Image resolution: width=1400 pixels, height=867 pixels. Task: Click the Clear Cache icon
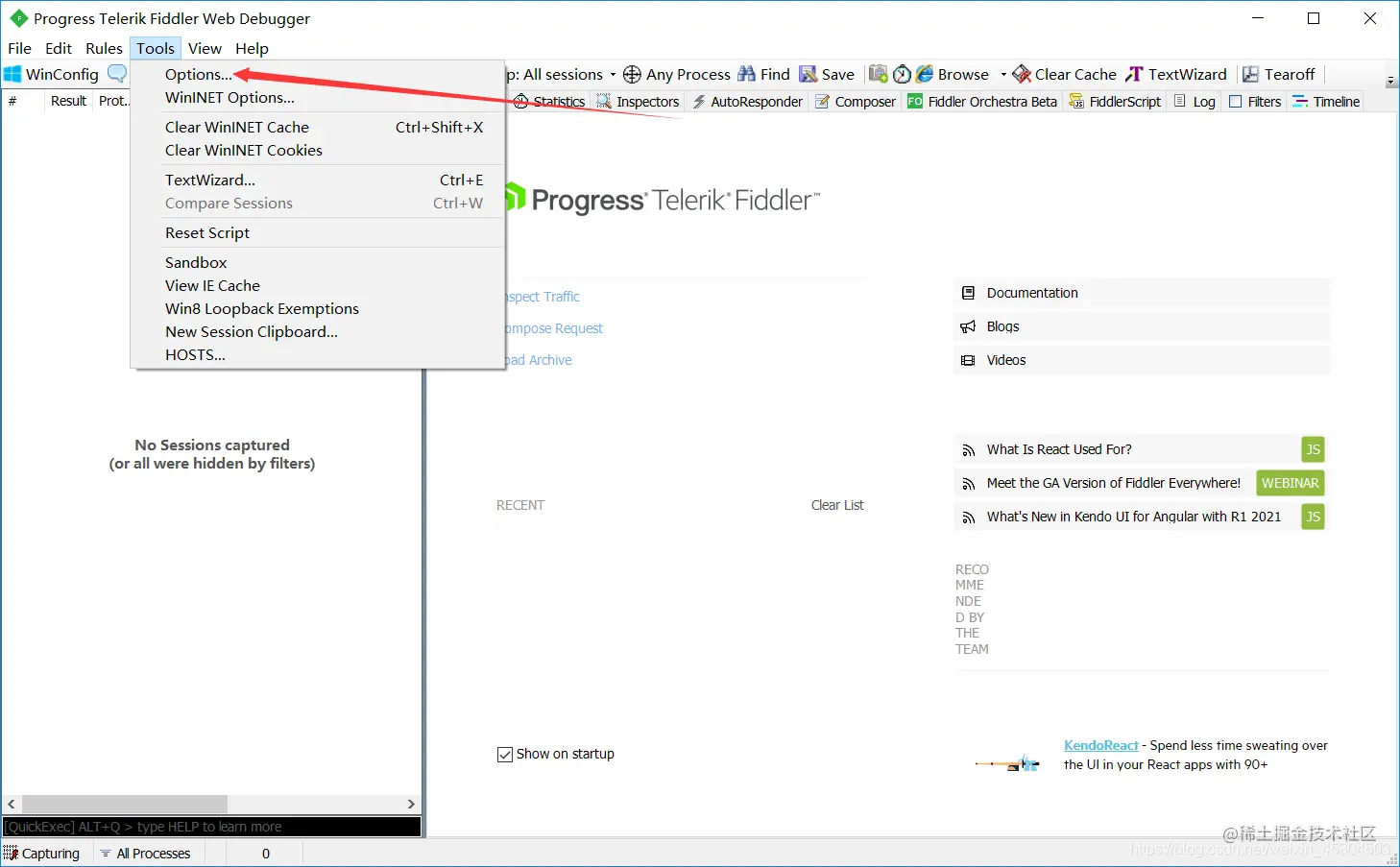click(1022, 74)
